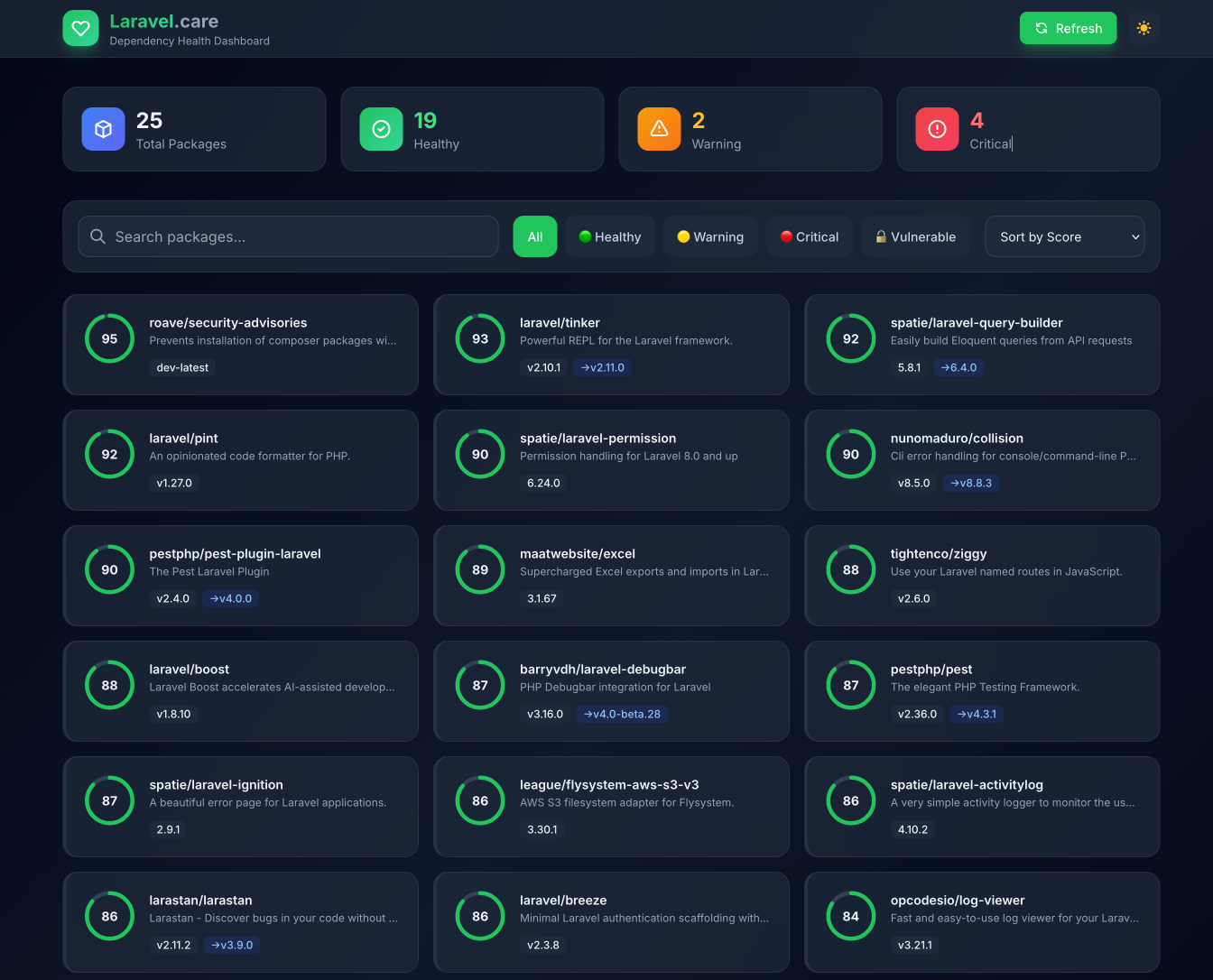Click the Laravel.care heart logo icon
This screenshot has width=1213, height=980.
click(x=80, y=28)
